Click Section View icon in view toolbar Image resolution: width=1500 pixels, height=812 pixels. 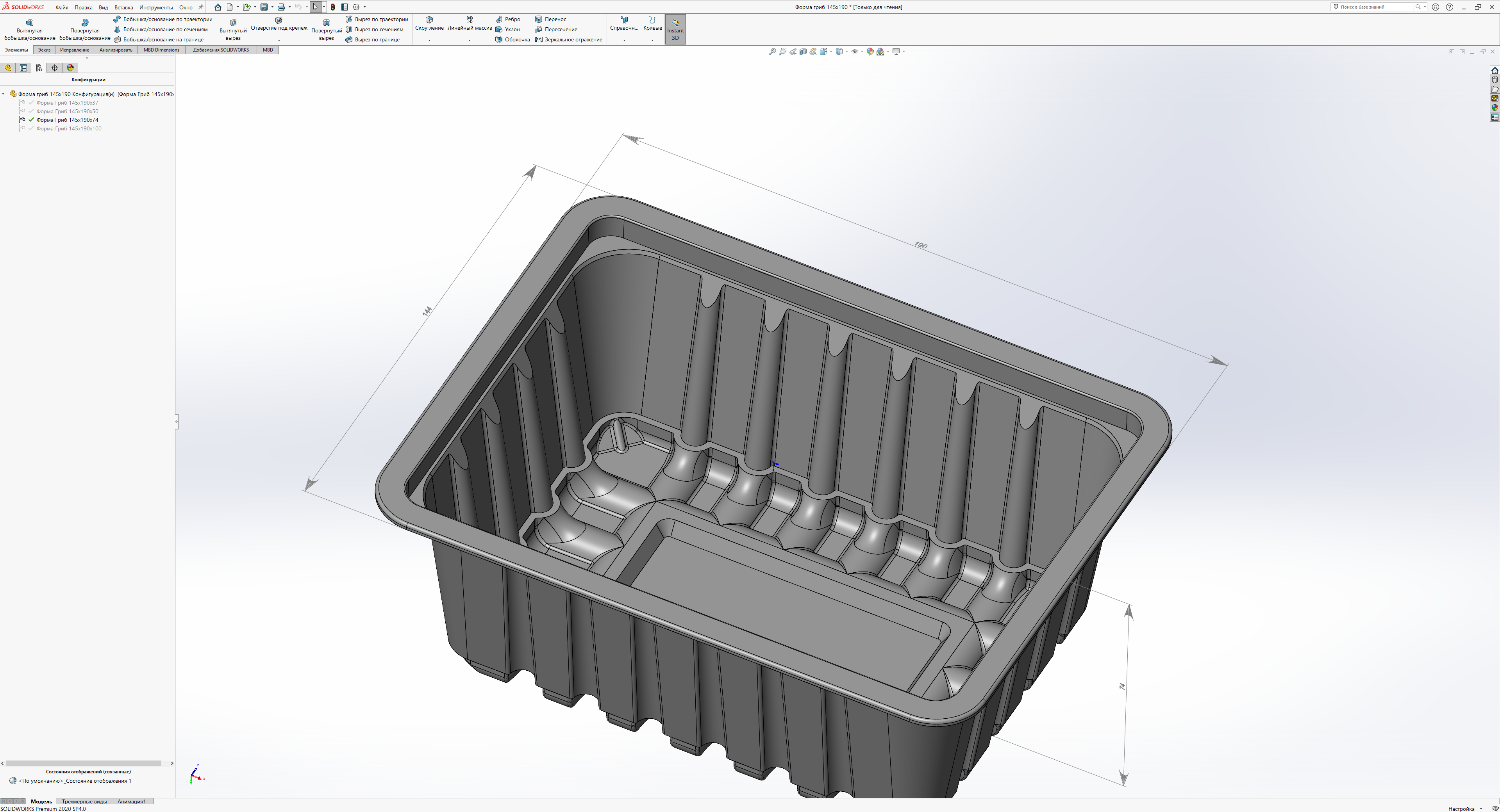pos(803,52)
